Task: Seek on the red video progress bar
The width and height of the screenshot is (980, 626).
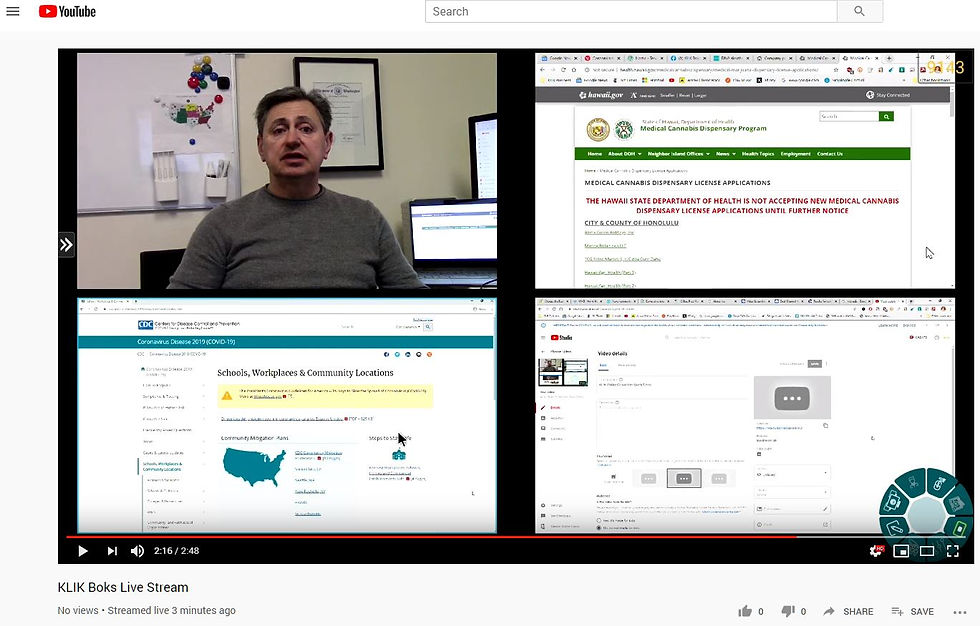Action: [x=431, y=536]
